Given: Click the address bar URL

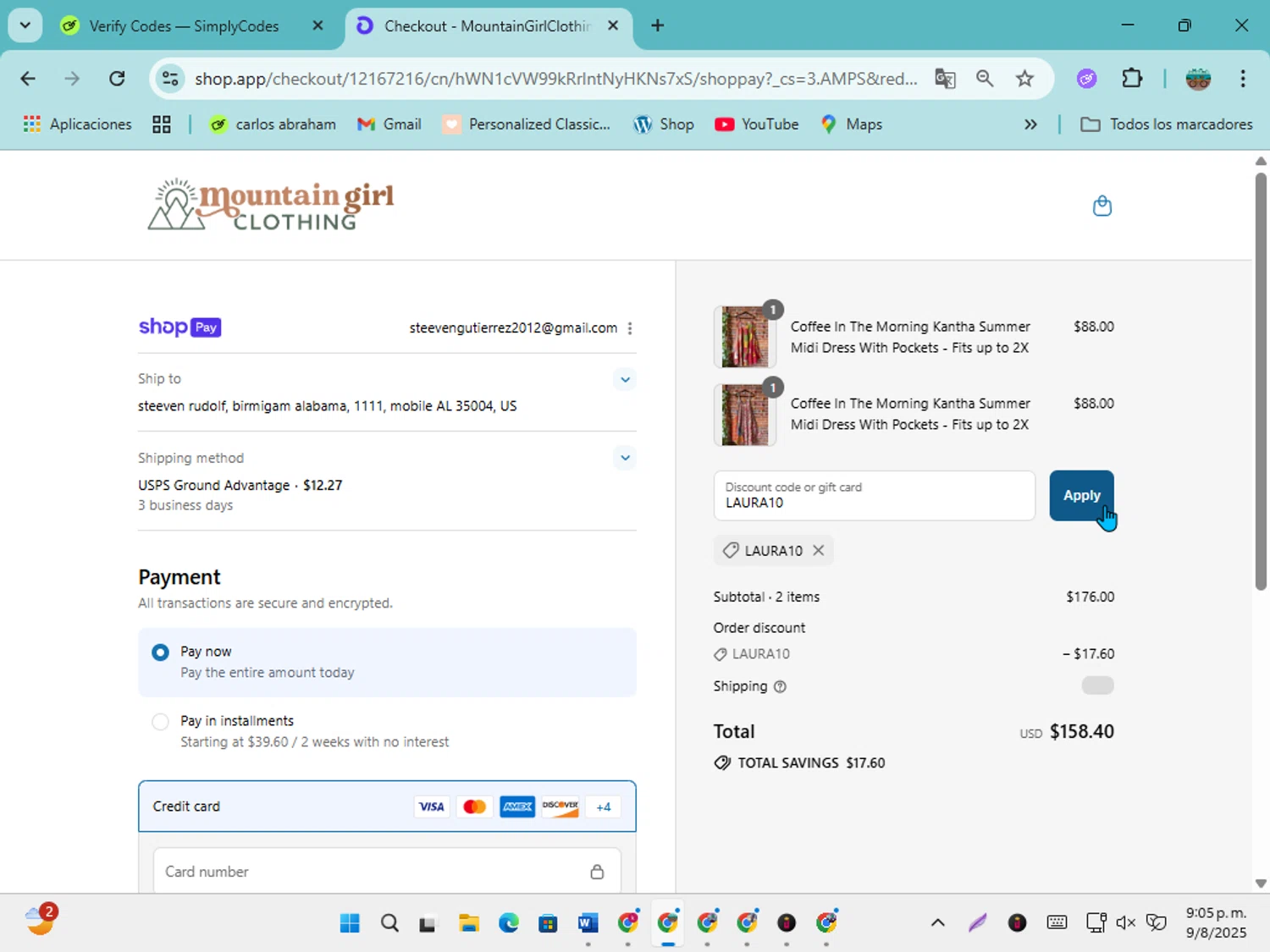Looking at the screenshot, I should tap(555, 79).
